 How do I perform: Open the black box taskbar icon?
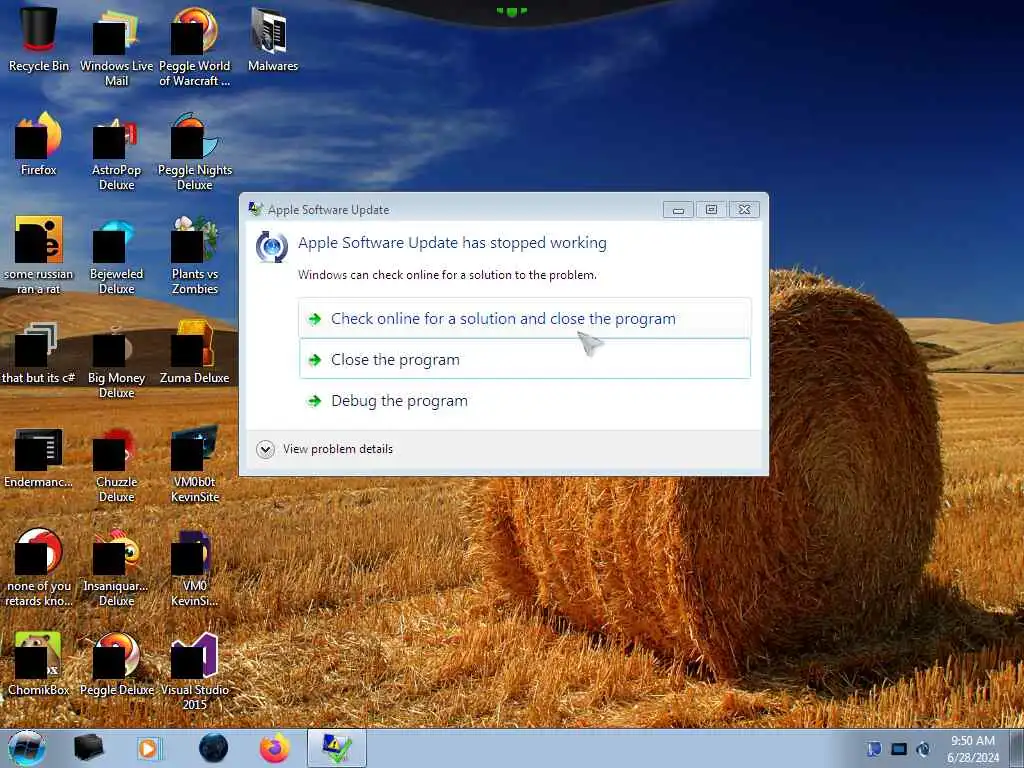(88, 748)
